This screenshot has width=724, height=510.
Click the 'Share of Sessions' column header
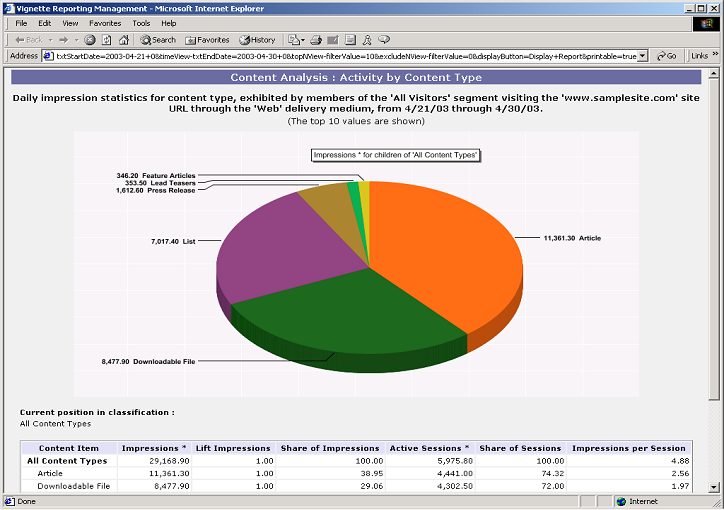coord(520,448)
